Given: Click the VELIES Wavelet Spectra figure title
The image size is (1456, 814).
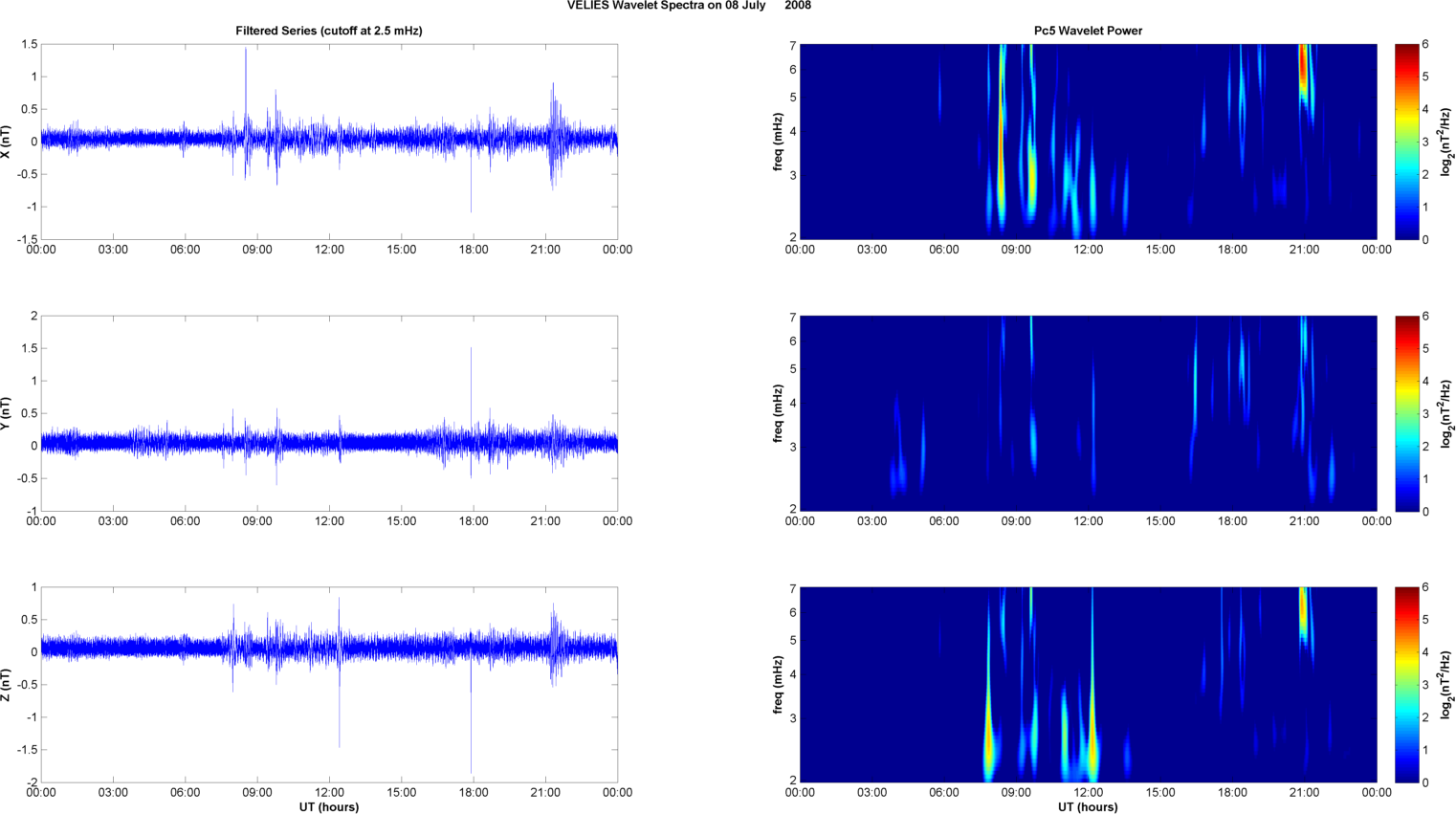Looking at the screenshot, I should coord(689,6).
